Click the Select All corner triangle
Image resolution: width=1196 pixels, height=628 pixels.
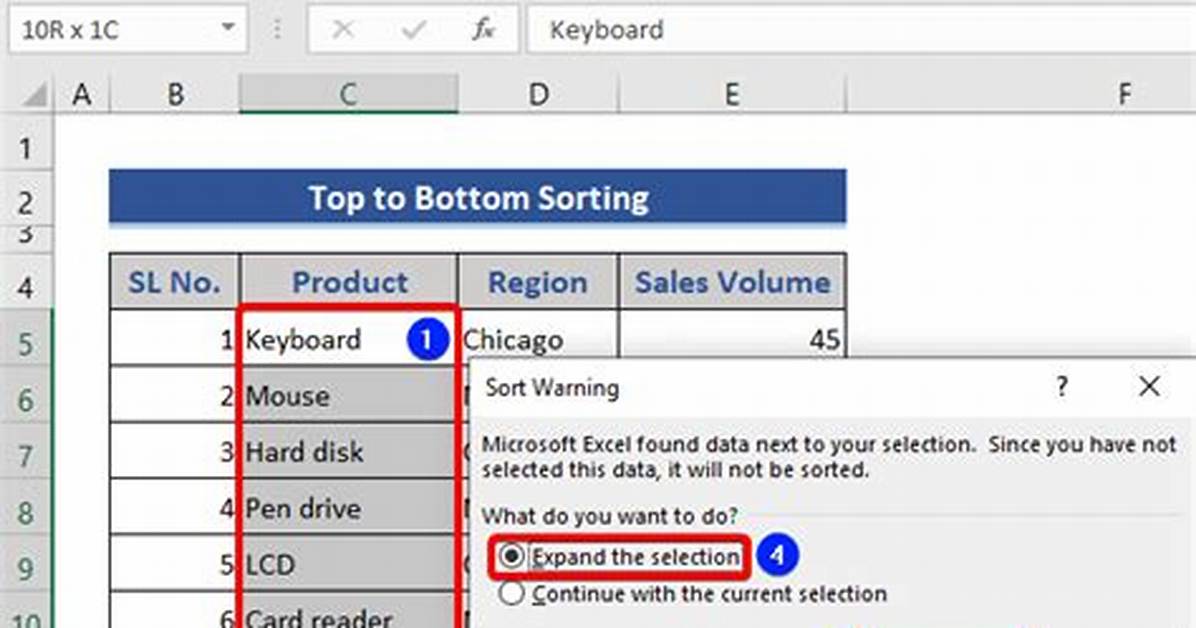click(x=34, y=95)
